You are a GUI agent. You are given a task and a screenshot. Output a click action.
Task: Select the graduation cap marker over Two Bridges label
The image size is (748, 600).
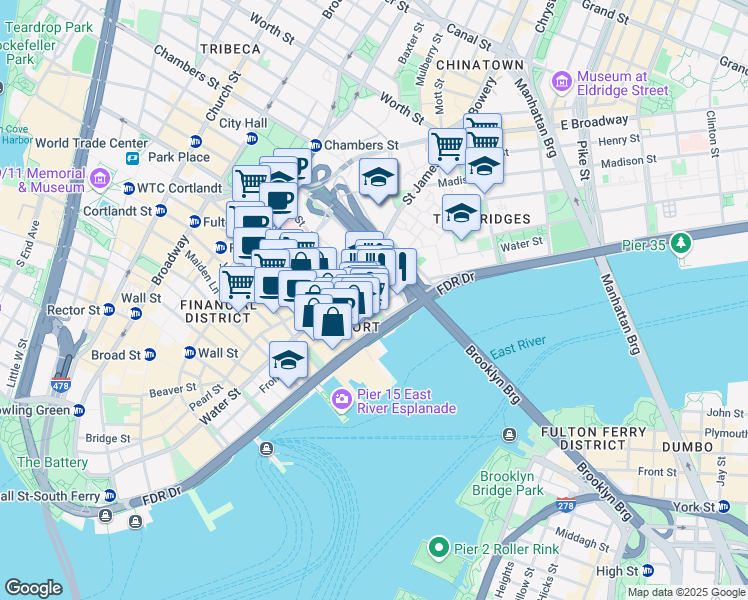coord(461,213)
